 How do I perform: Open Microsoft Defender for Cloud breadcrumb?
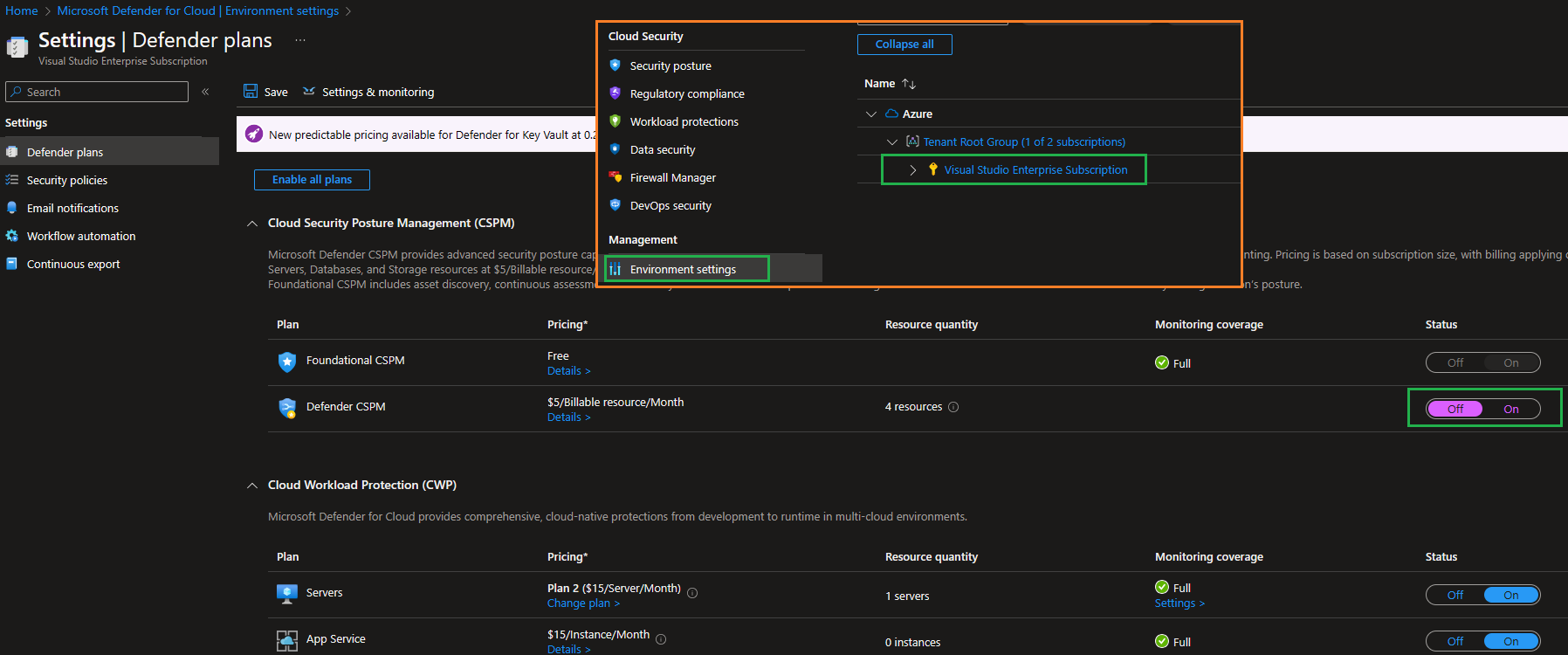198,10
